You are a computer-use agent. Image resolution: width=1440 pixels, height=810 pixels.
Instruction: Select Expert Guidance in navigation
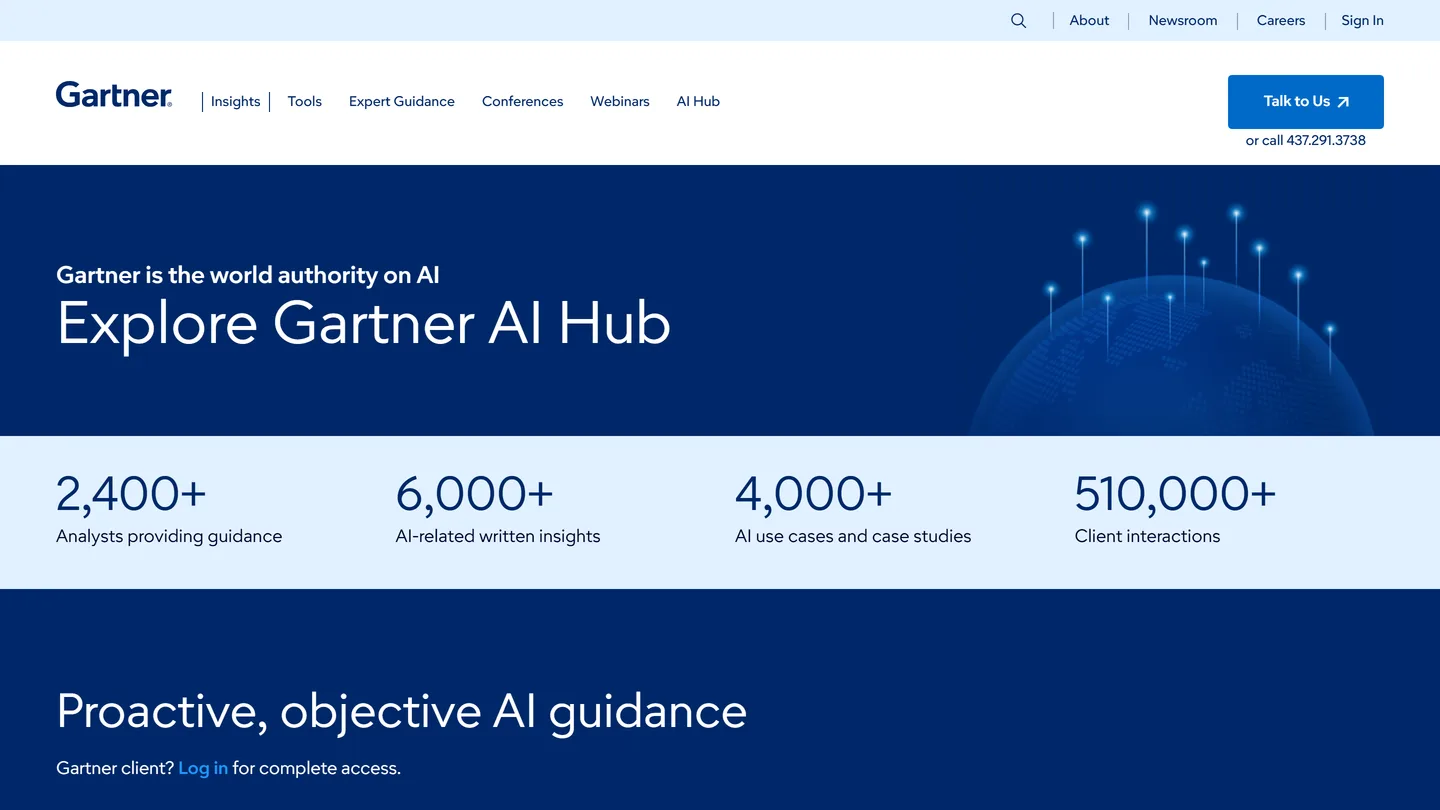(401, 101)
